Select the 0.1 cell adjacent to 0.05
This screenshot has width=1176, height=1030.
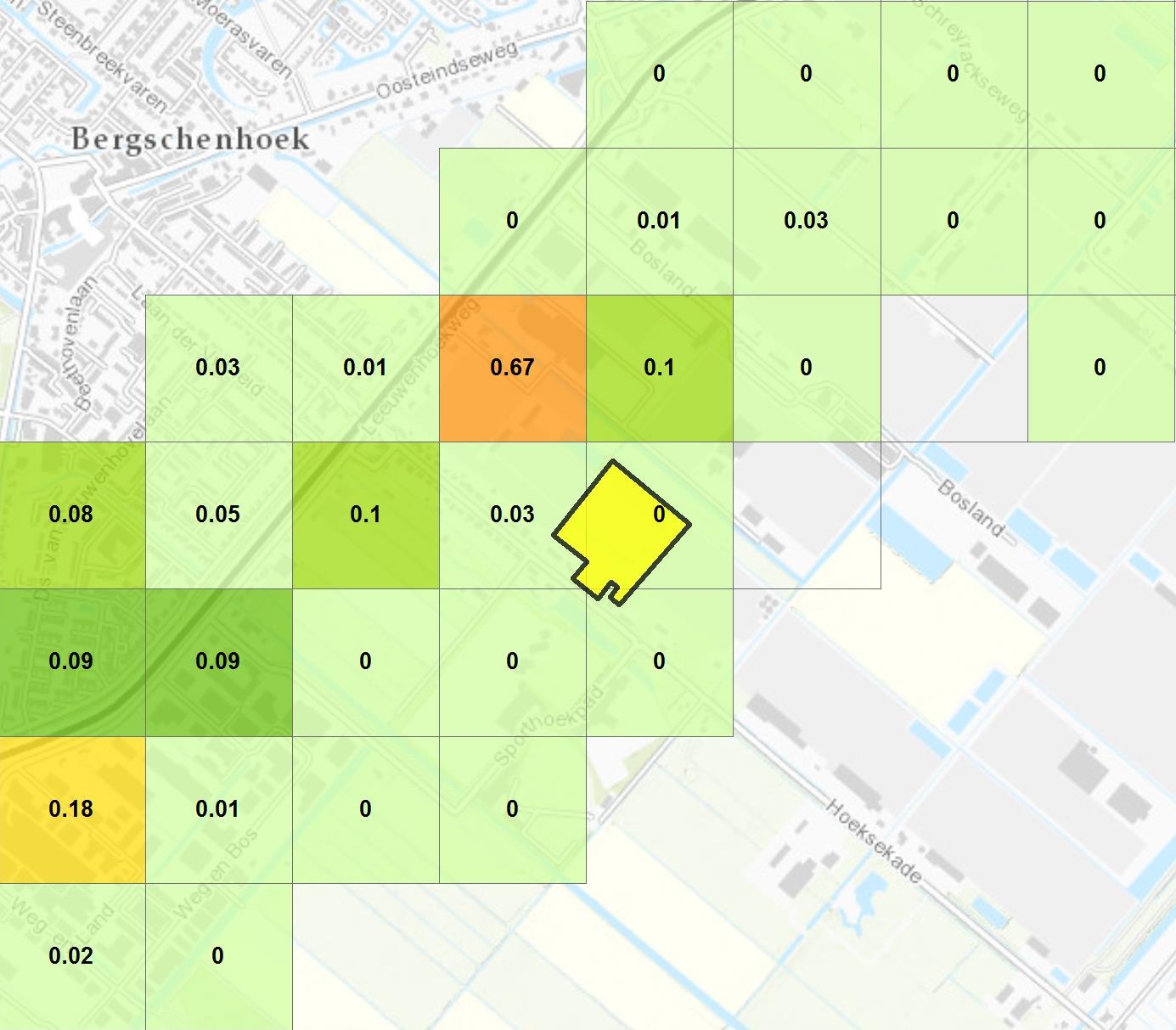[x=365, y=515]
